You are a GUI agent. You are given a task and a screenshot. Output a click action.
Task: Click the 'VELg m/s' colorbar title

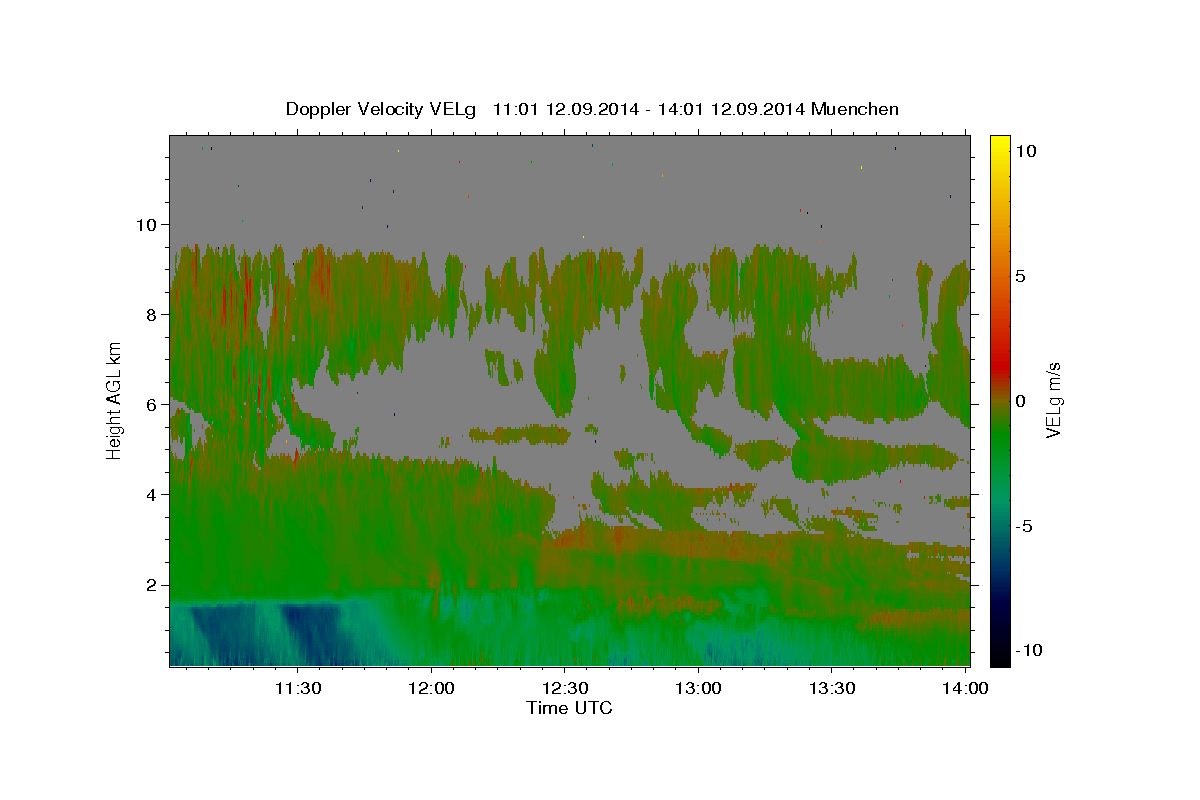click(x=1055, y=399)
